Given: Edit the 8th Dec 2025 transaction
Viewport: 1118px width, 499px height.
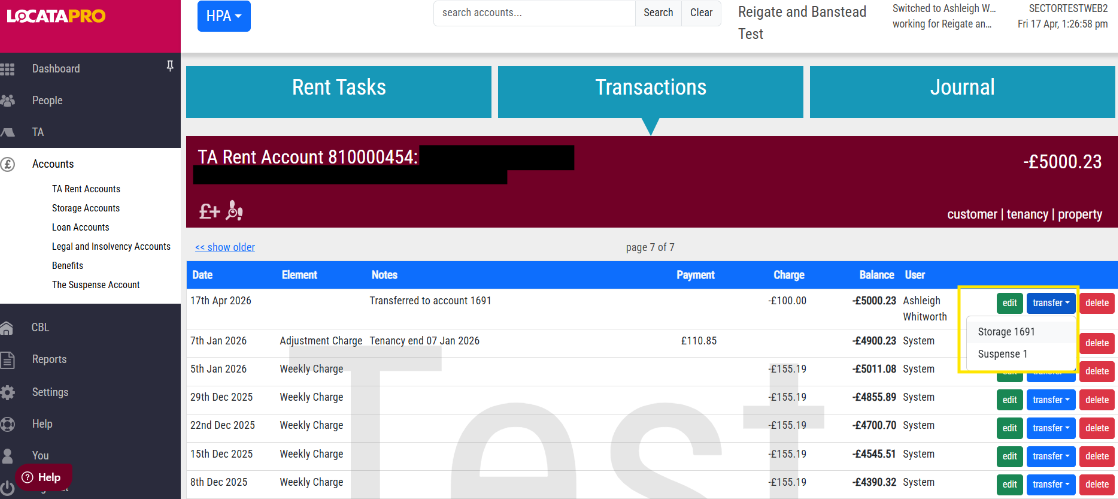Looking at the screenshot, I should pyautogui.click(x=1010, y=485).
